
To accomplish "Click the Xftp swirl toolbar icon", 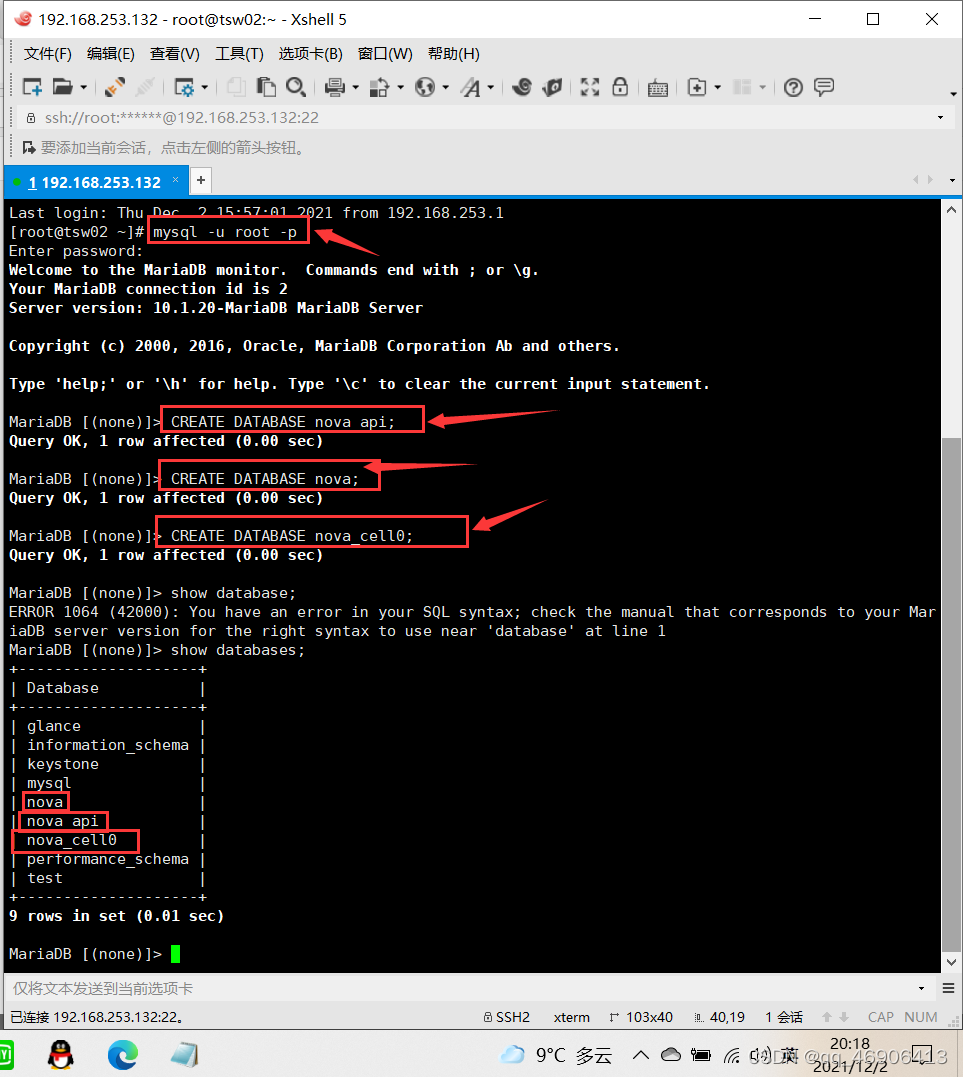I will tap(522, 87).
